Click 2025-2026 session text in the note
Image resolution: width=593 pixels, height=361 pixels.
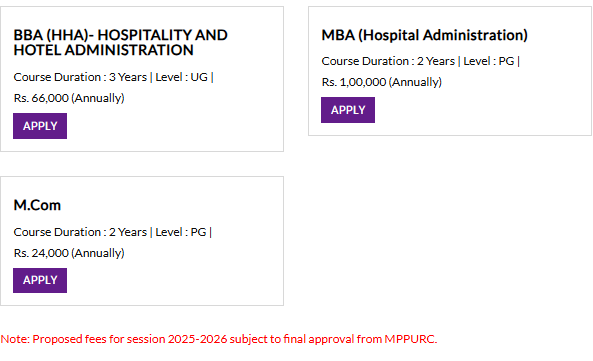coord(197,339)
